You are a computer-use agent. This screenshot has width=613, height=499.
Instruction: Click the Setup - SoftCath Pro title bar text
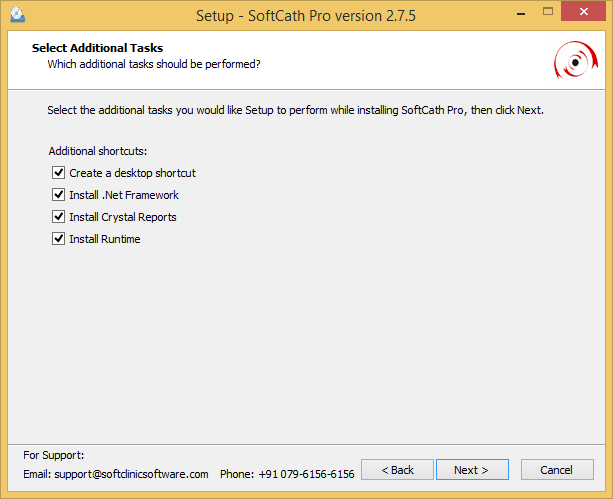point(307,16)
